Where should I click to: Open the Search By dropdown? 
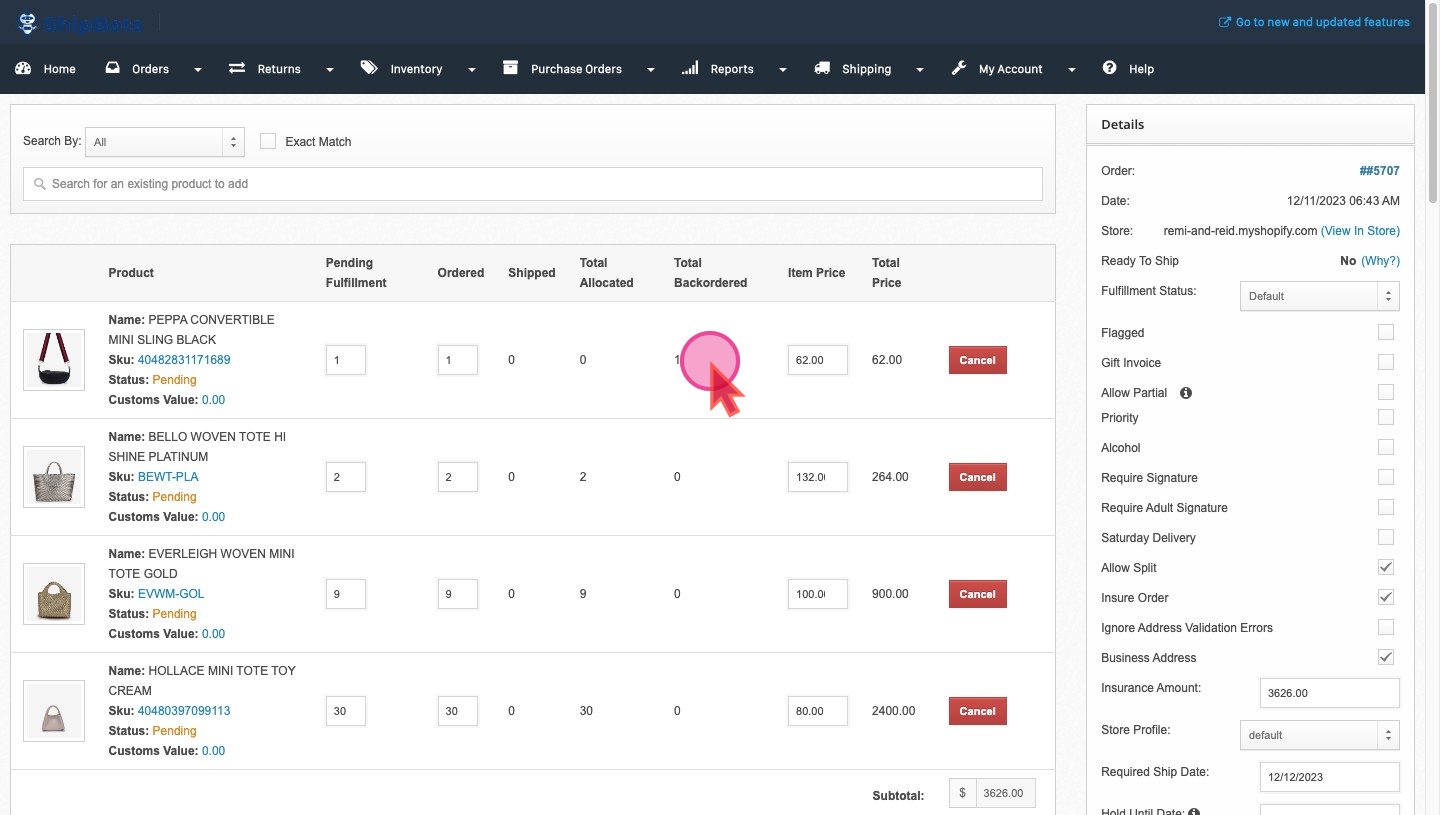[165, 142]
